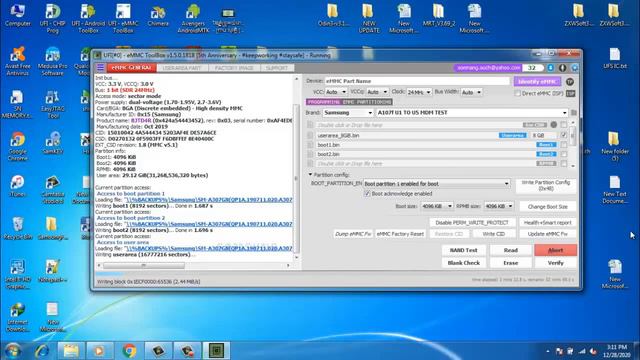The height and width of the screenshot is (360, 640).
Task: Click the Abort button
Action: 556,250
